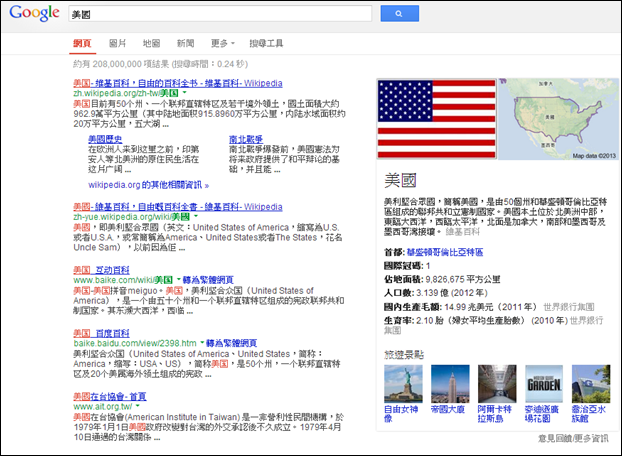Open 搜尋工具 options
622x456 pixels.
click(x=266, y=43)
